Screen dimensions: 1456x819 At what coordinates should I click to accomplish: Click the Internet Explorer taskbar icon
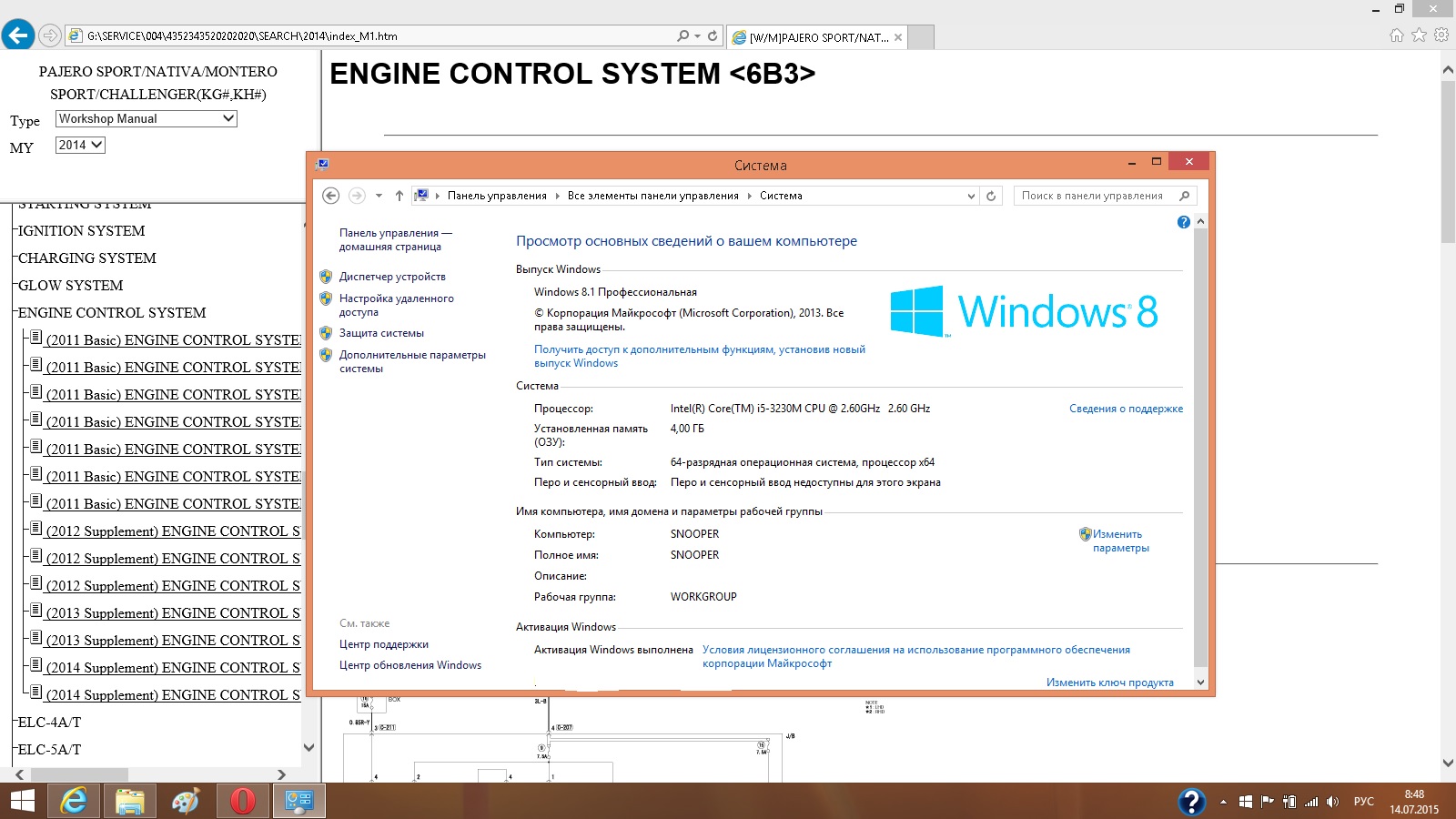[74, 801]
